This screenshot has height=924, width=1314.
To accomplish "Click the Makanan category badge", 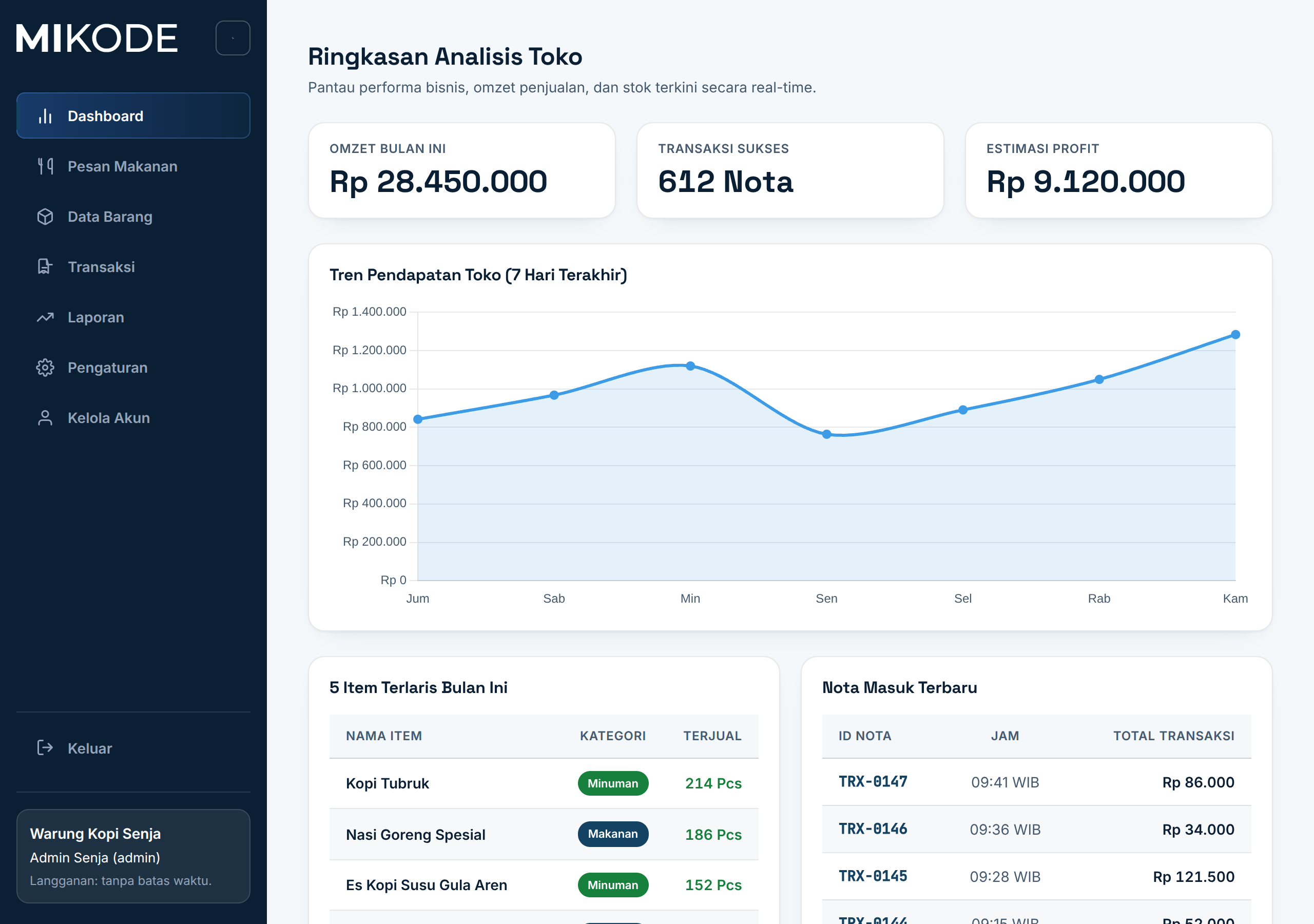I will pos(613,834).
